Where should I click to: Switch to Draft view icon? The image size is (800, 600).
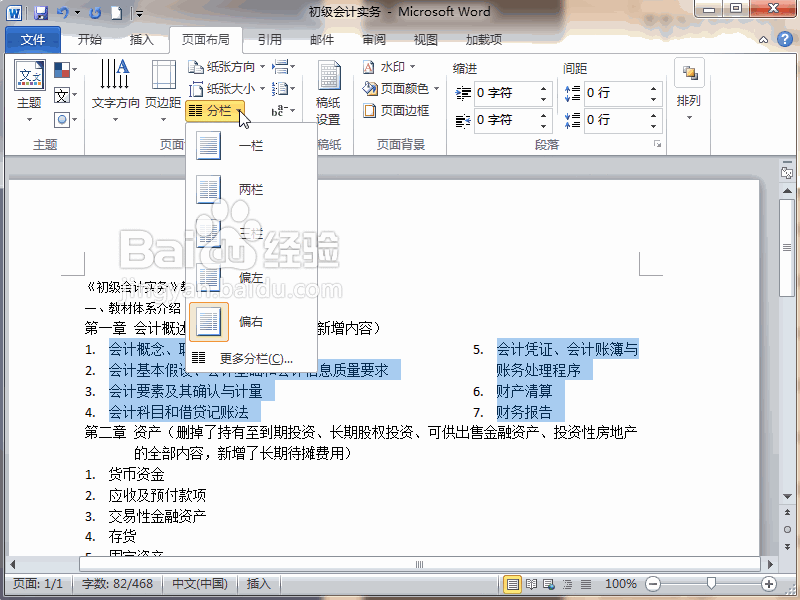coord(586,584)
